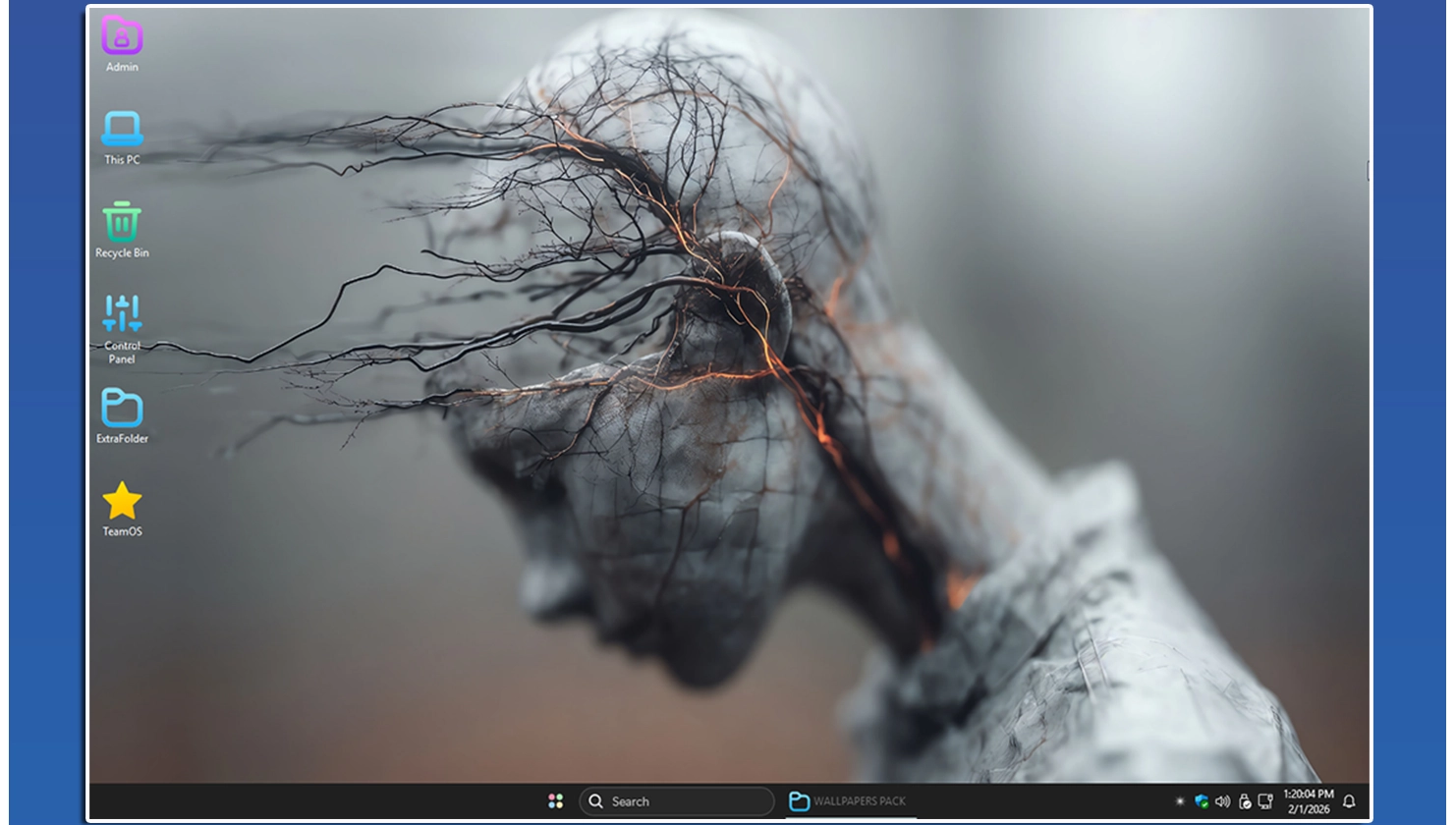Open the Admin user folder icon

(122, 37)
